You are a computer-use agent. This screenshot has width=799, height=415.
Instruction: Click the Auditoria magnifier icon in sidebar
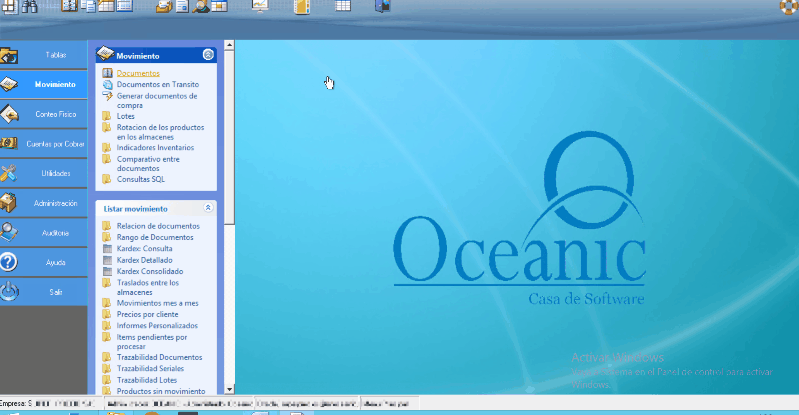click(9, 232)
